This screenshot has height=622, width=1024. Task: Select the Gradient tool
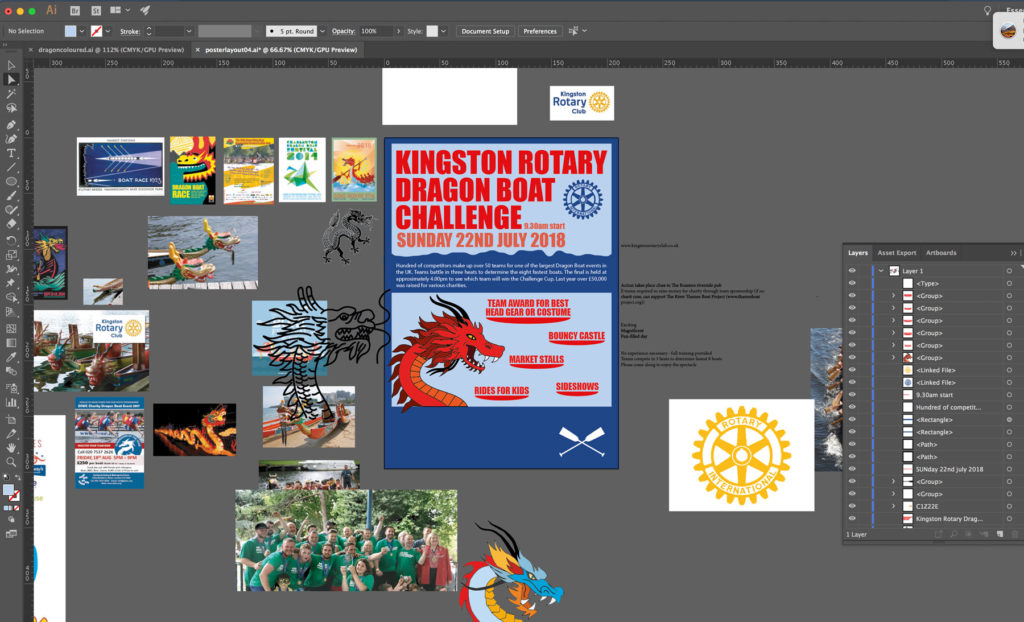coord(11,343)
